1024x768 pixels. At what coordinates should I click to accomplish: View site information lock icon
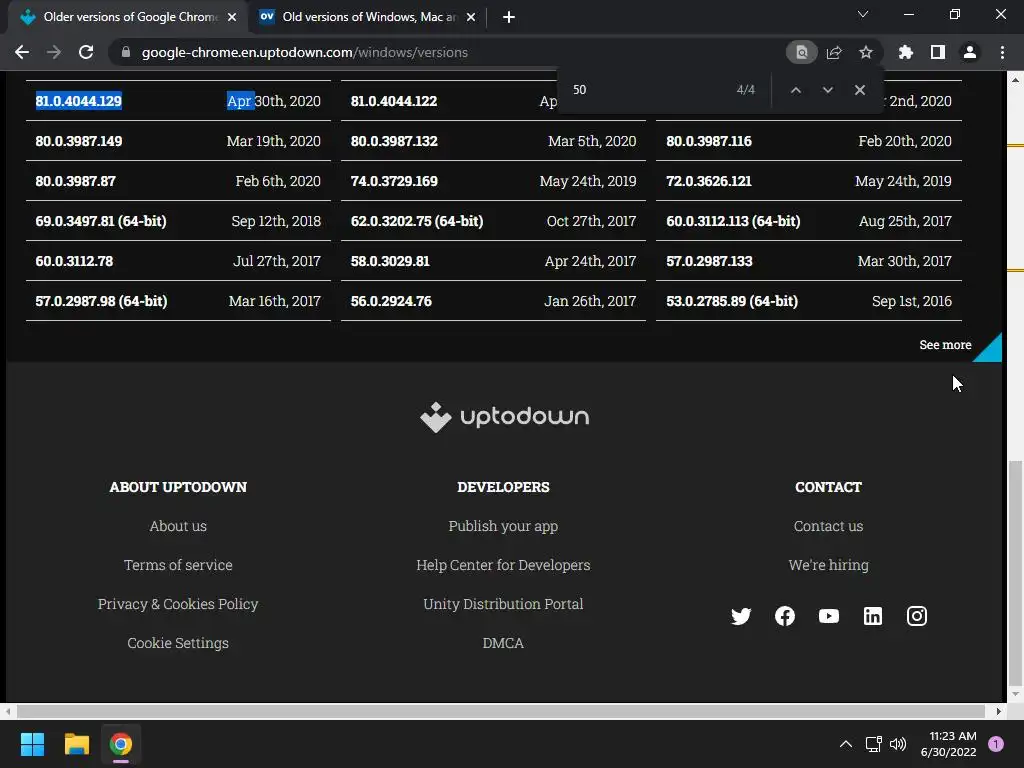(x=126, y=52)
